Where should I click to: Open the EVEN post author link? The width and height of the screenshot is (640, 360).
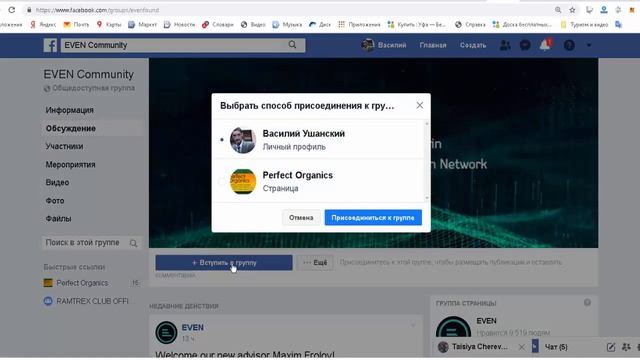193,327
